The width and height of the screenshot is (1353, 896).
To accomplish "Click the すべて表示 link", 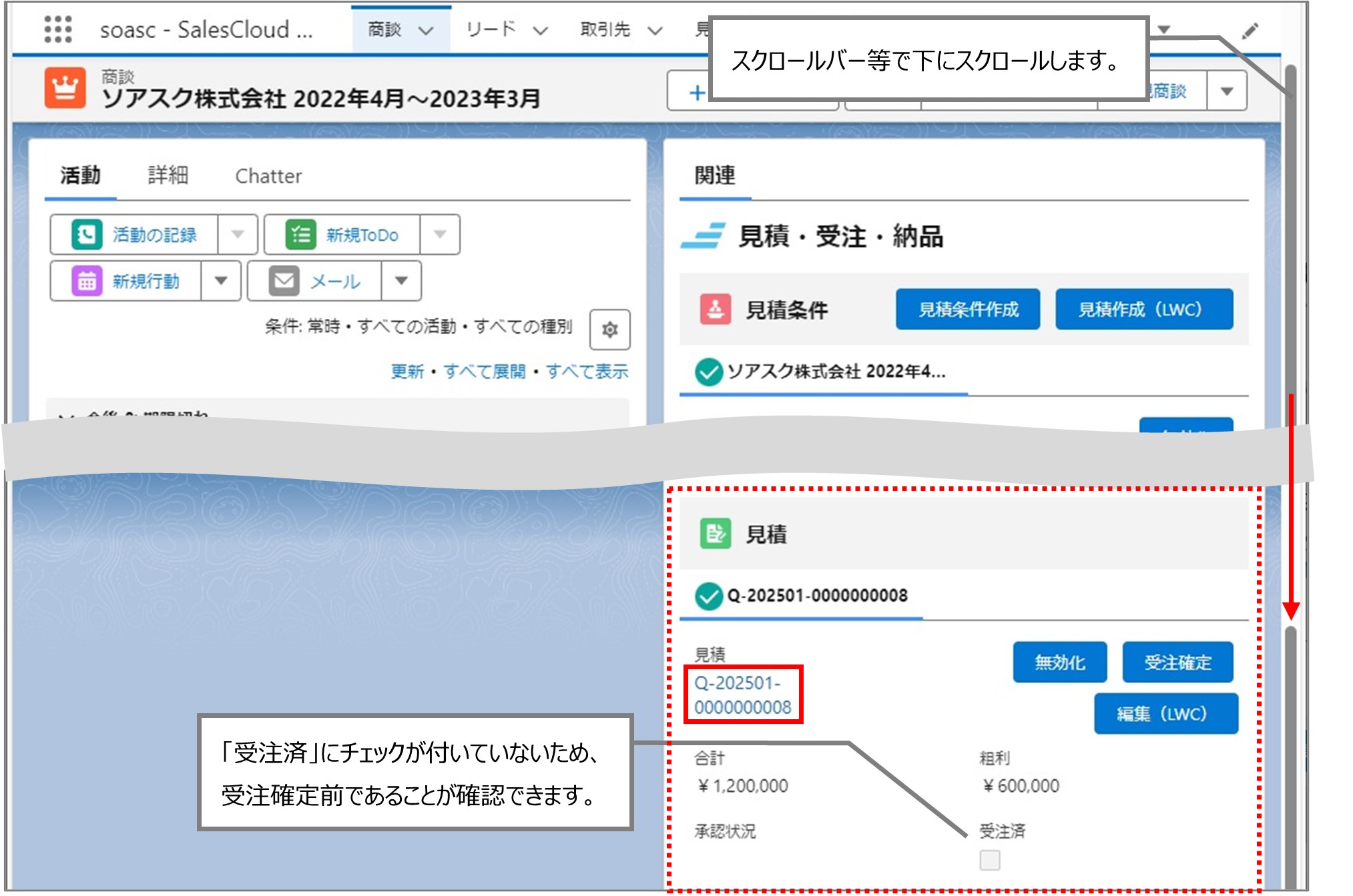I will tap(587, 372).
